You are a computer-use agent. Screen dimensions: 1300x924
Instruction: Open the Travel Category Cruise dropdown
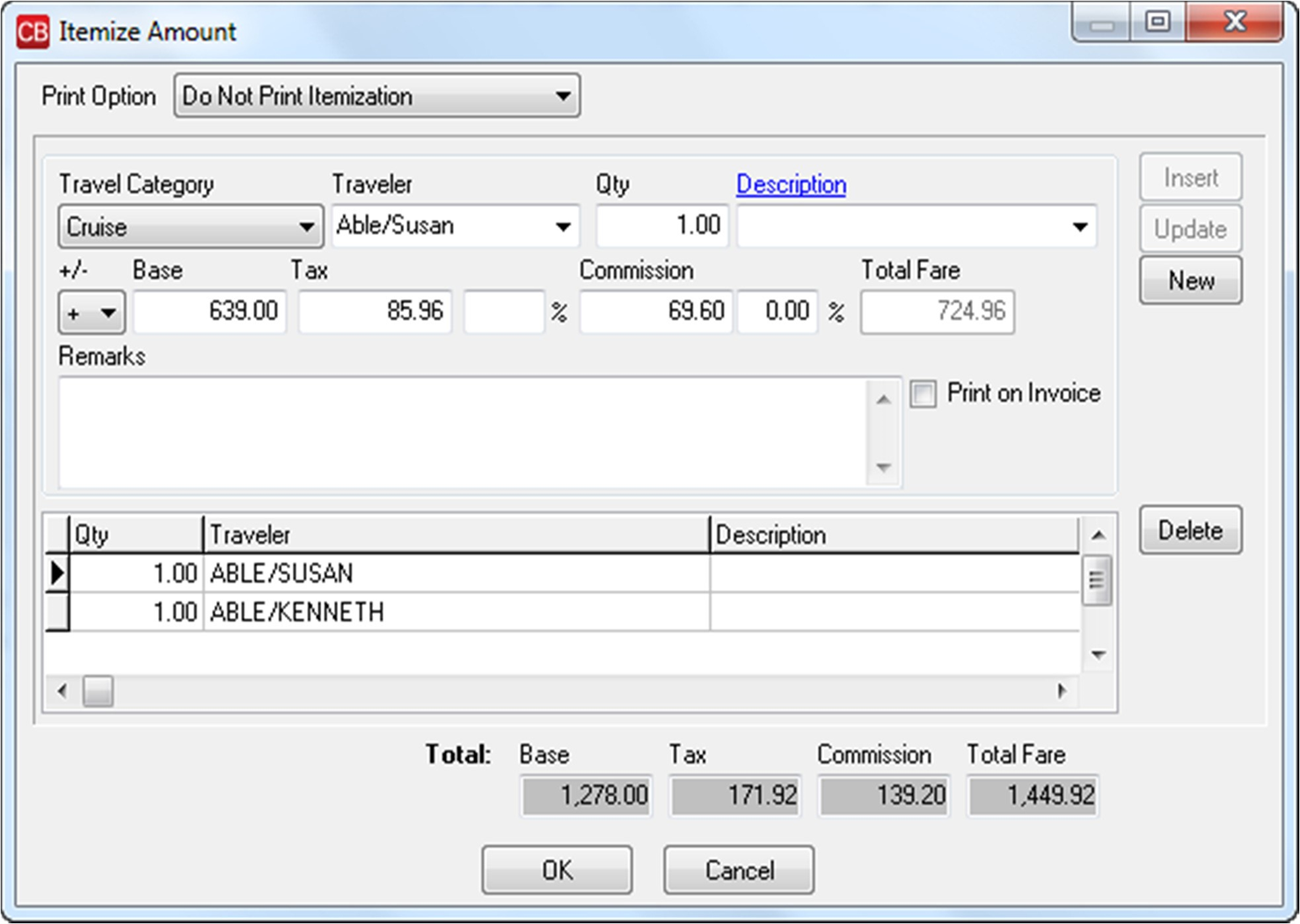pyautogui.click(x=190, y=227)
